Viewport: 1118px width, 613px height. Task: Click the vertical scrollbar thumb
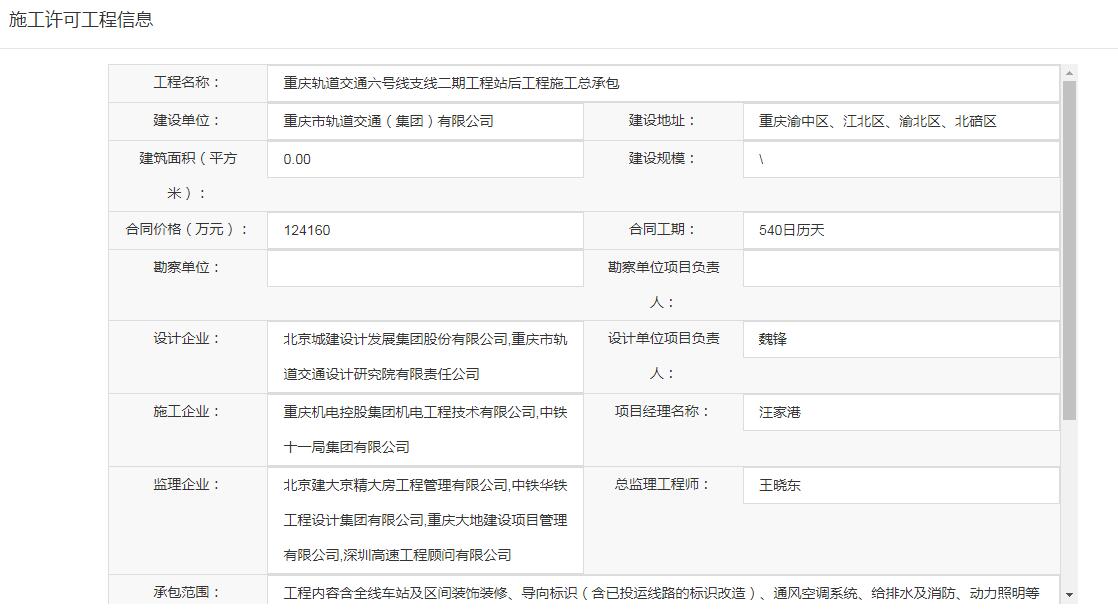pos(1069,250)
